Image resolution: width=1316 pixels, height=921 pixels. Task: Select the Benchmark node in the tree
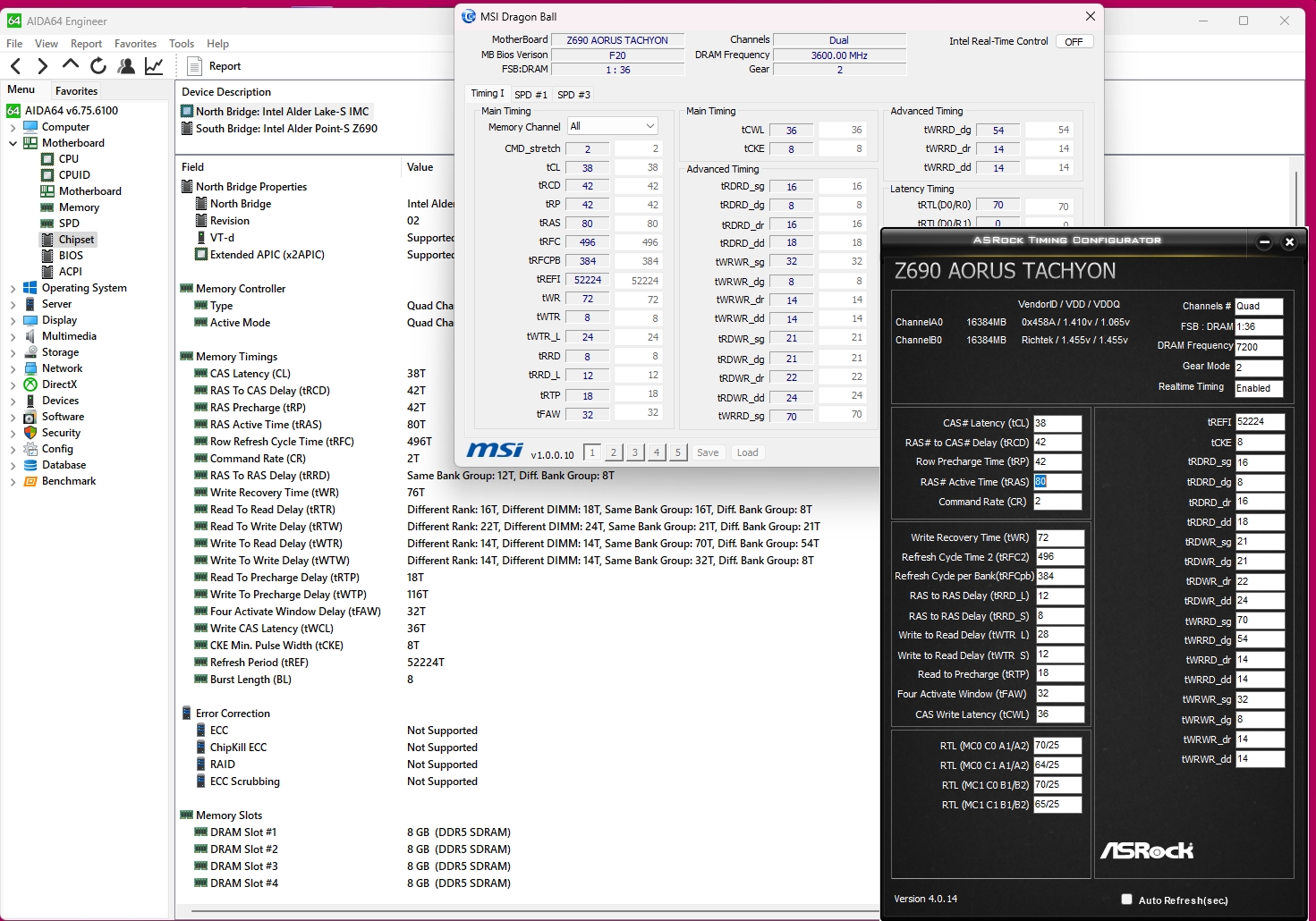coord(69,481)
